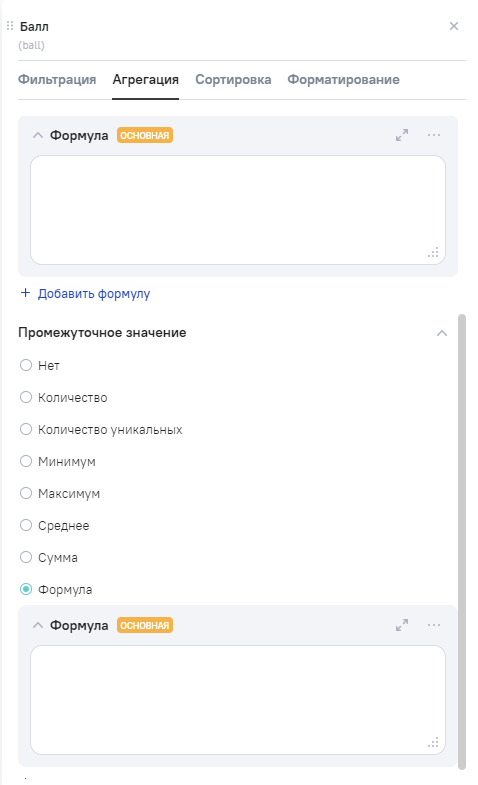
Task: Click the resize grip of top formula field
Action: 433,253
